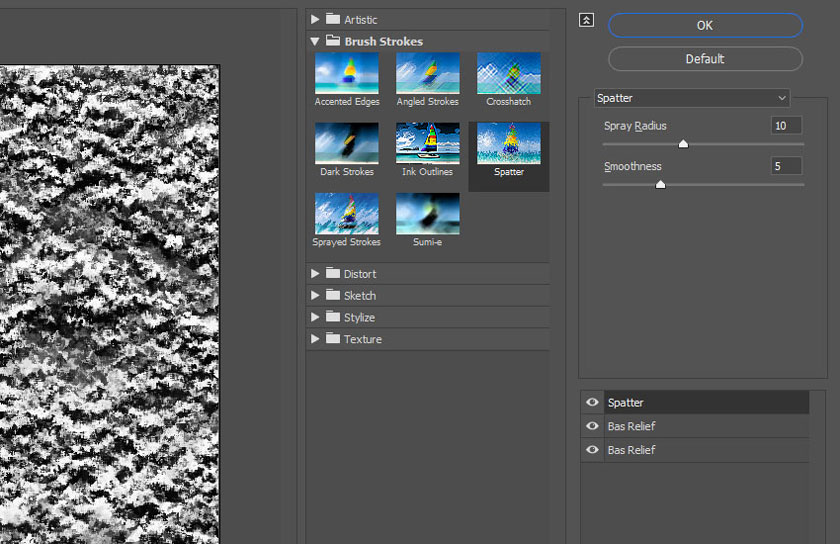This screenshot has height=544, width=840.
Task: Pick the Dark Strokes filter thumbnail
Action: point(347,144)
